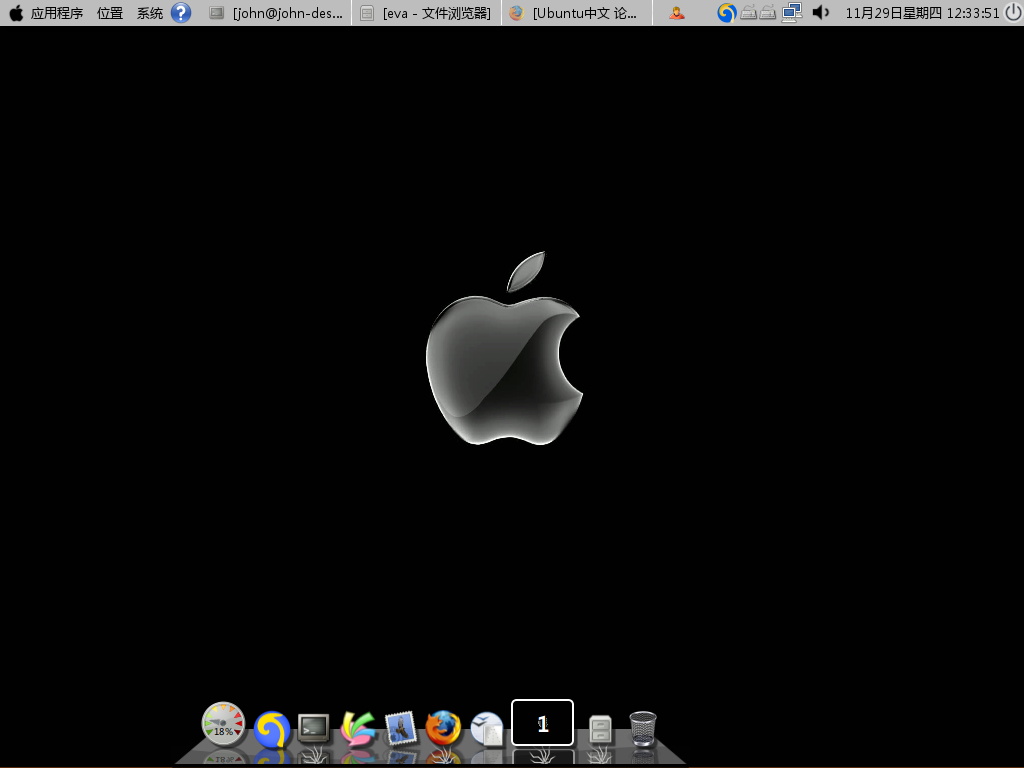Open the 系统 menu
Screen dimensions: 1024x768
pos(150,13)
